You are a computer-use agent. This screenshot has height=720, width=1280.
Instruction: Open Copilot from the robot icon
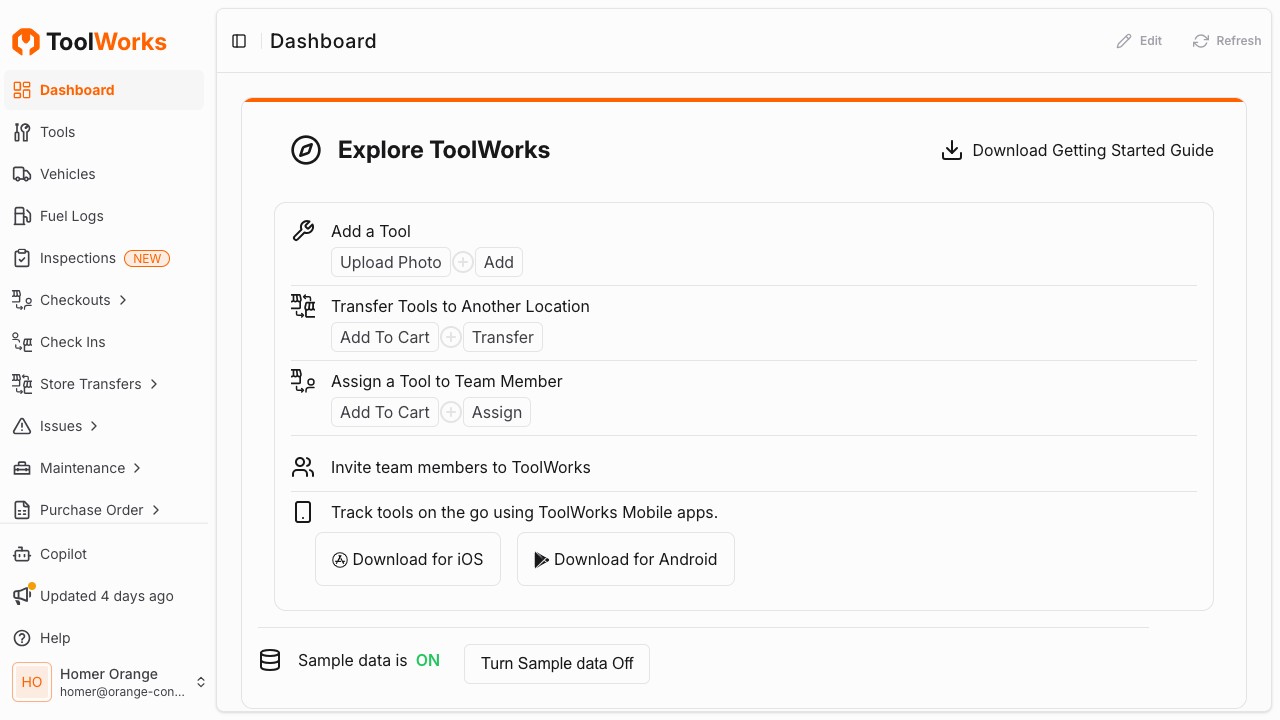point(22,554)
